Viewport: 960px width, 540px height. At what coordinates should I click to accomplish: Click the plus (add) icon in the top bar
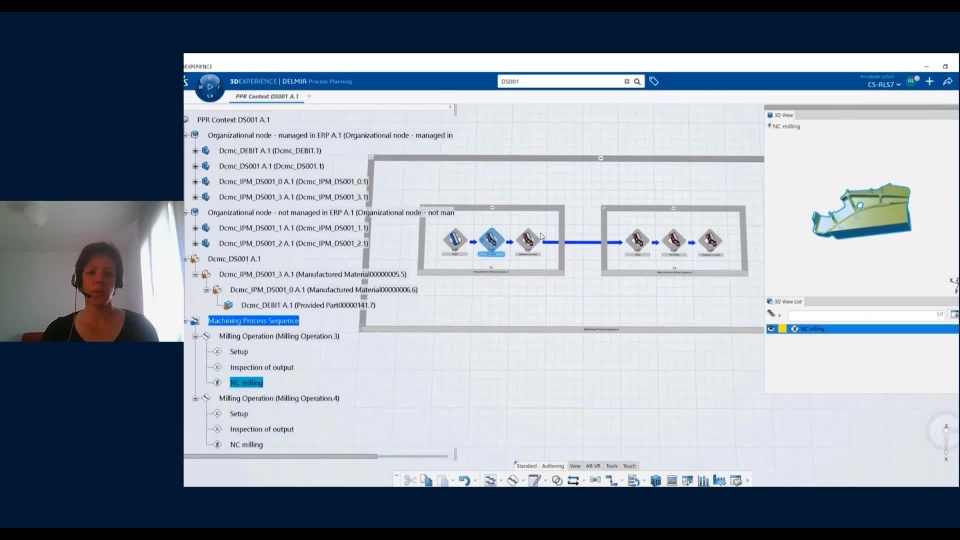coord(929,81)
